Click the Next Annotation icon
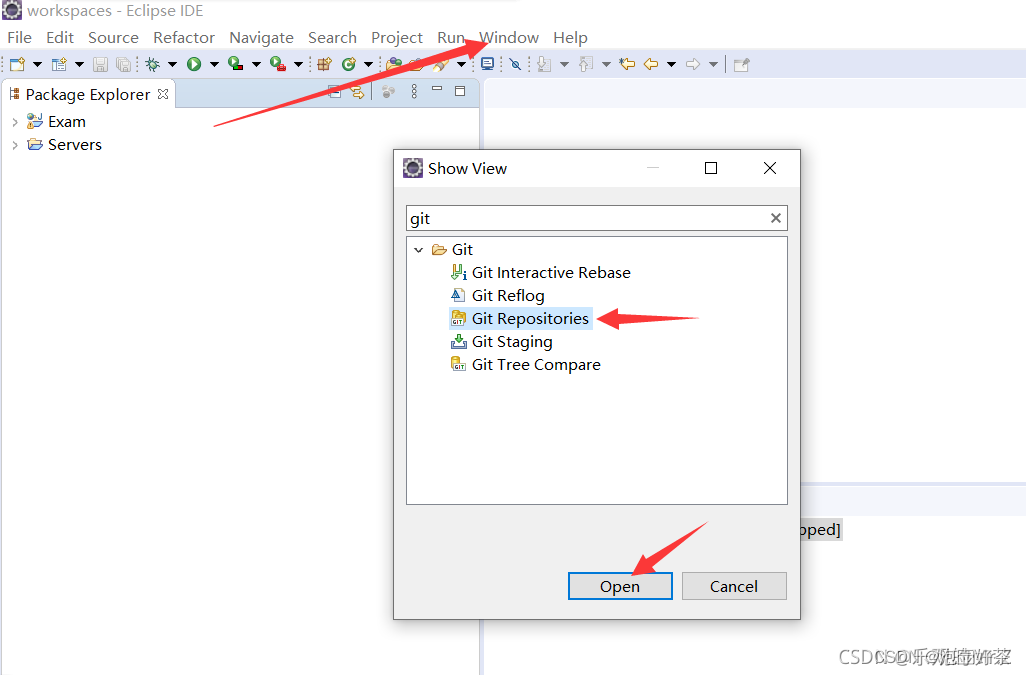This screenshot has width=1026, height=675. (544, 64)
